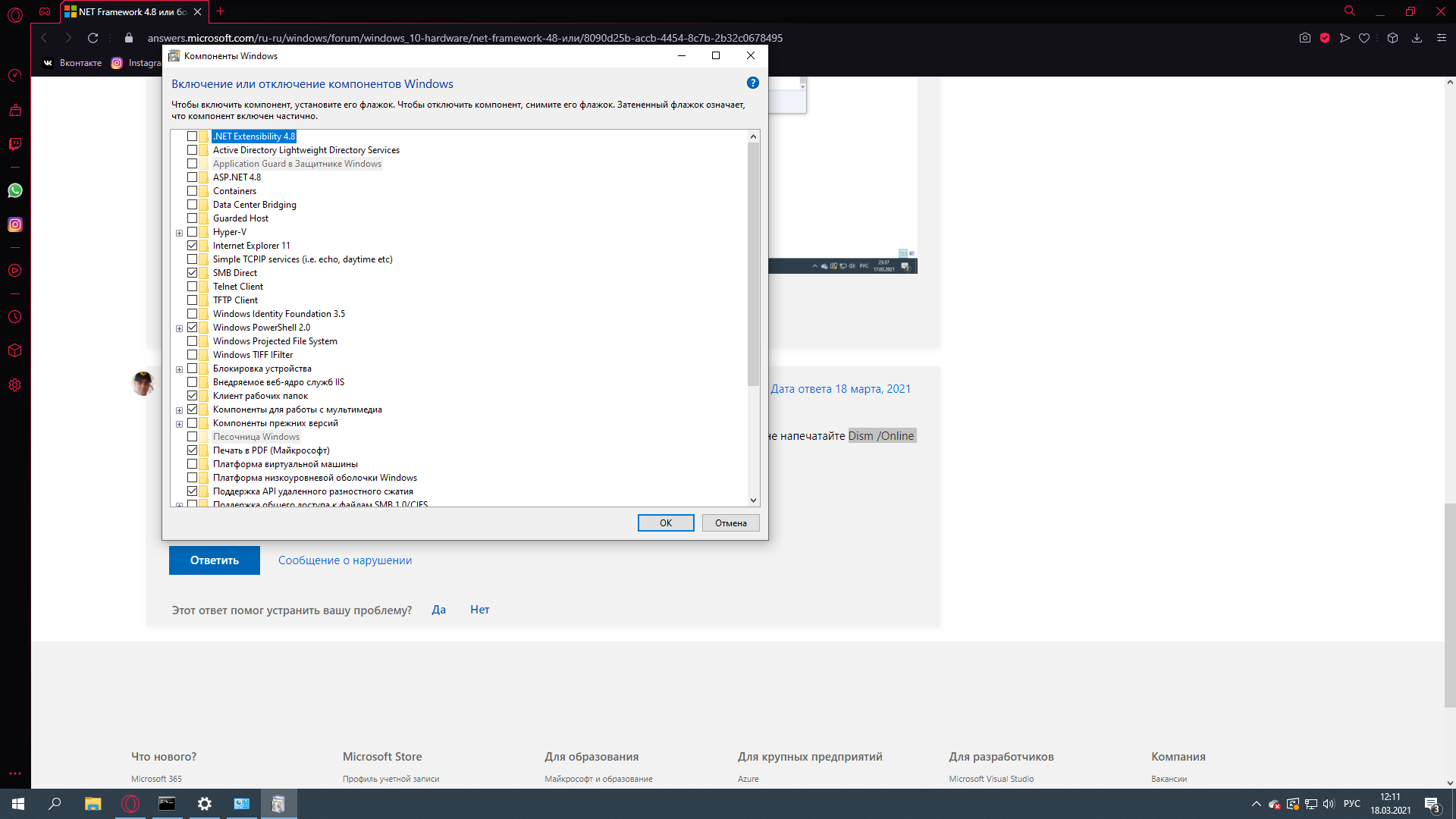Image resolution: width=1456 pixels, height=819 pixels.
Task: Click Windows File Explorer taskbar icon
Action: point(92,803)
